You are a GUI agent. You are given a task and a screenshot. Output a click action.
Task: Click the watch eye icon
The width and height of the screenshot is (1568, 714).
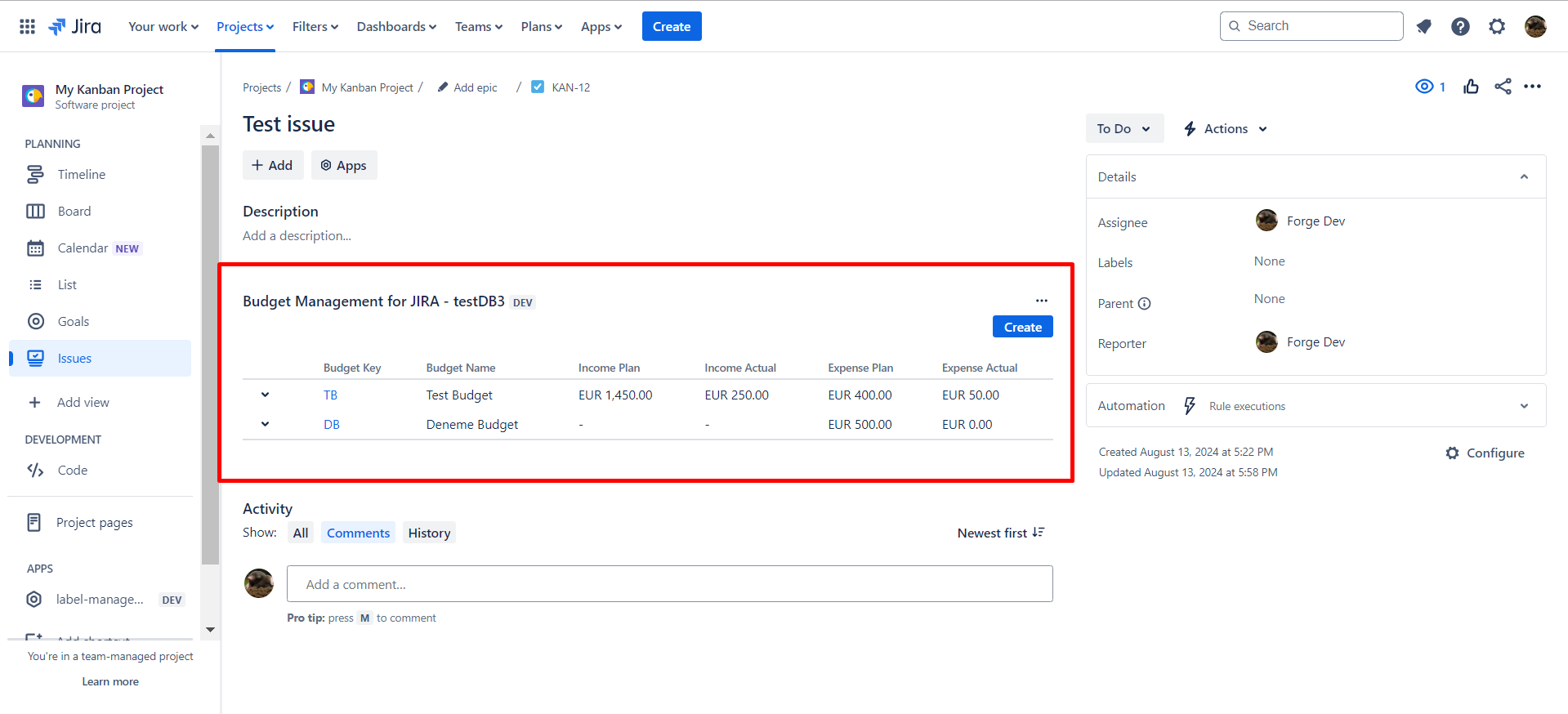point(1424,87)
